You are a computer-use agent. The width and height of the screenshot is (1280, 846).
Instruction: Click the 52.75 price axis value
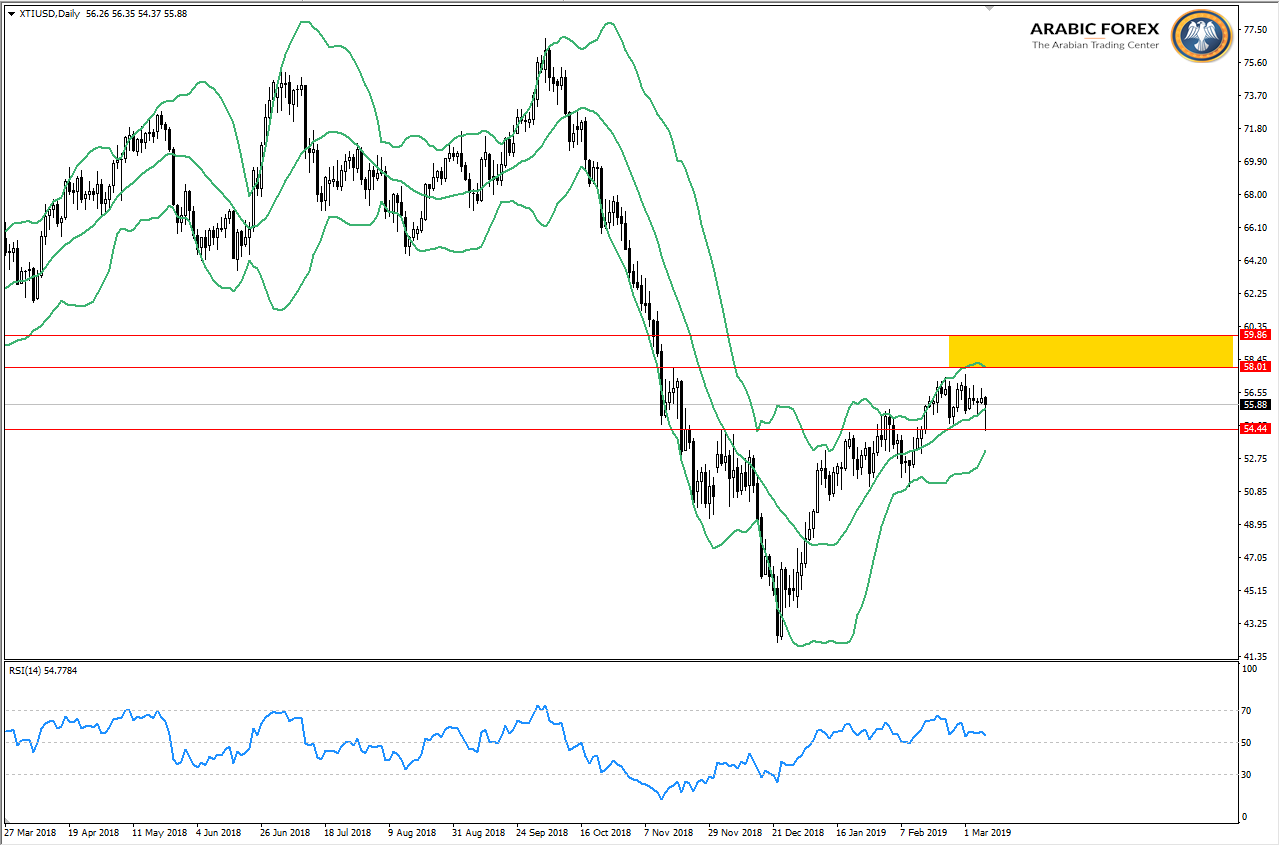(1254, 458)
